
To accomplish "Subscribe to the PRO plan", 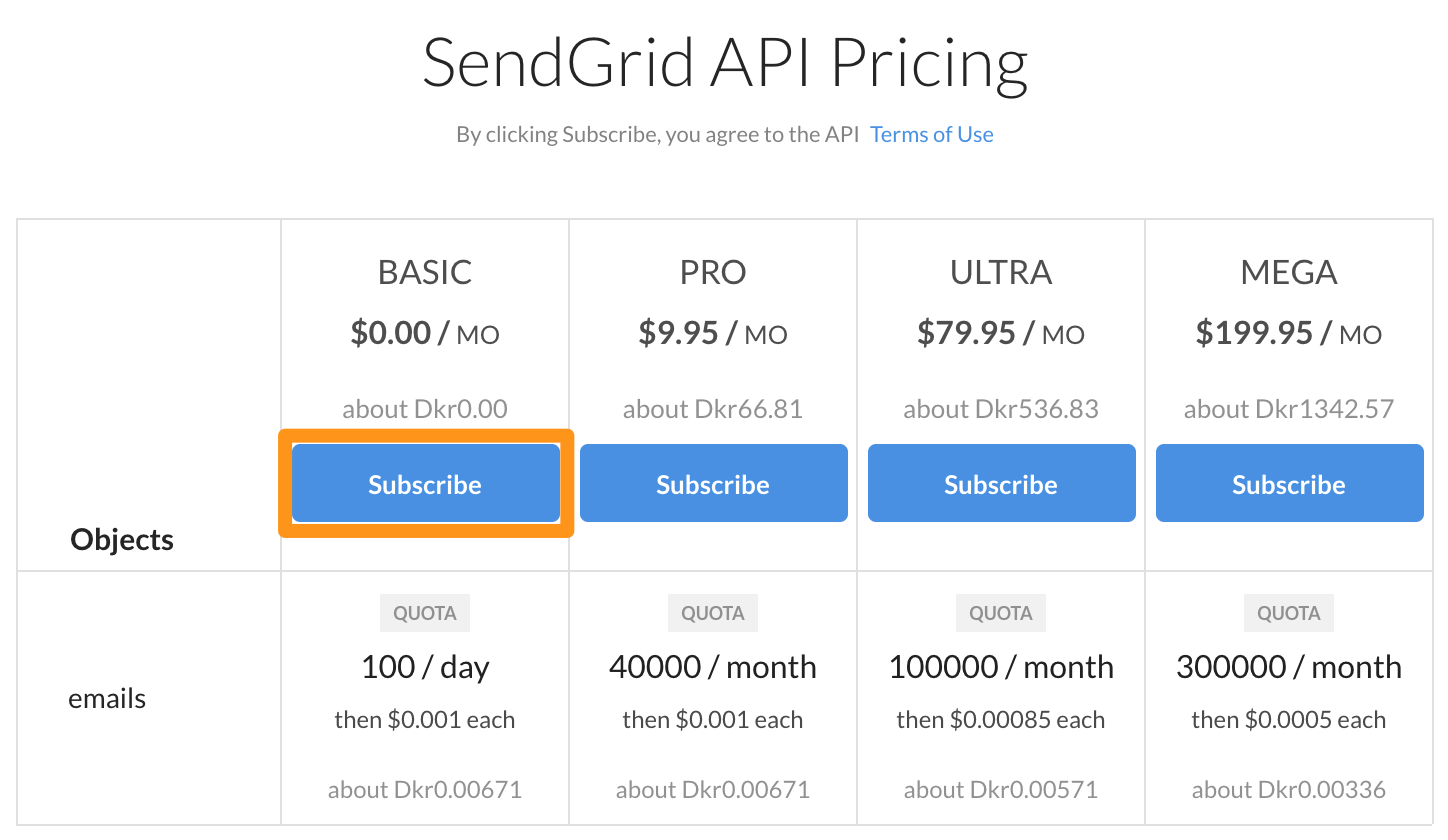I will (x=713, y=484).
